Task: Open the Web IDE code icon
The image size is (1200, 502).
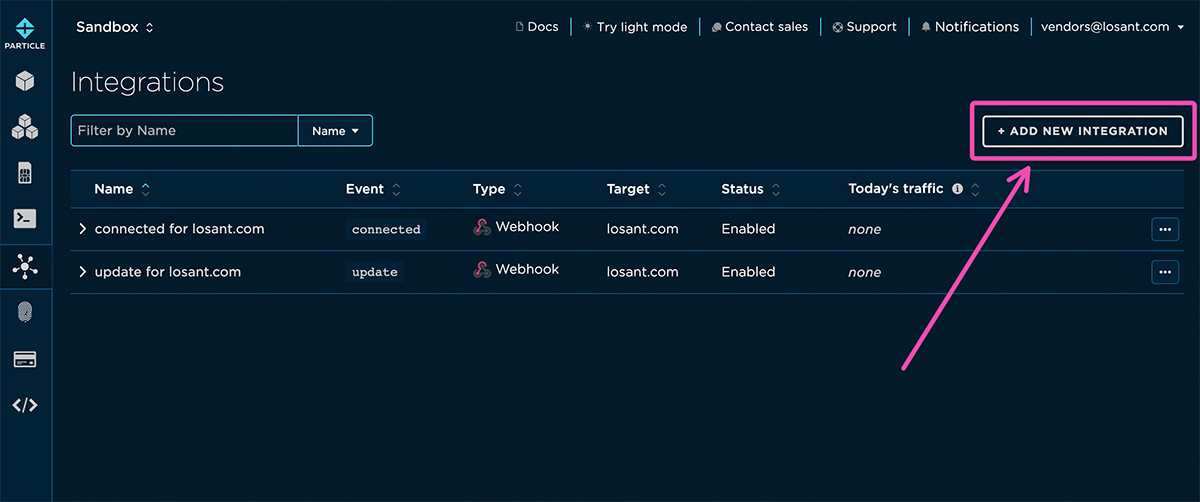Action: point(25,405)
